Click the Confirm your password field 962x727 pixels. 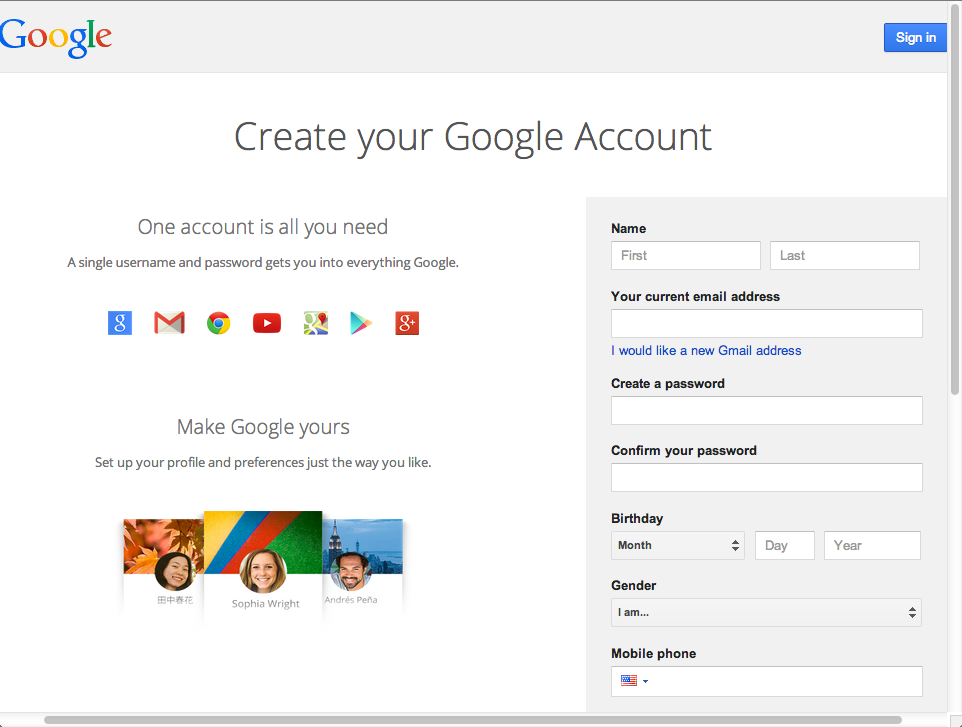pos(766,477)
